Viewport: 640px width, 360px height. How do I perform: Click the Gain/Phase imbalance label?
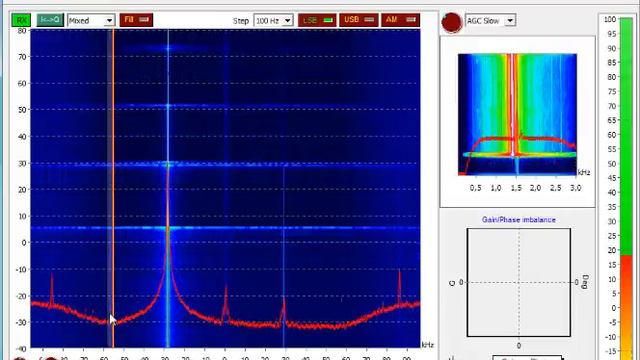518,220
